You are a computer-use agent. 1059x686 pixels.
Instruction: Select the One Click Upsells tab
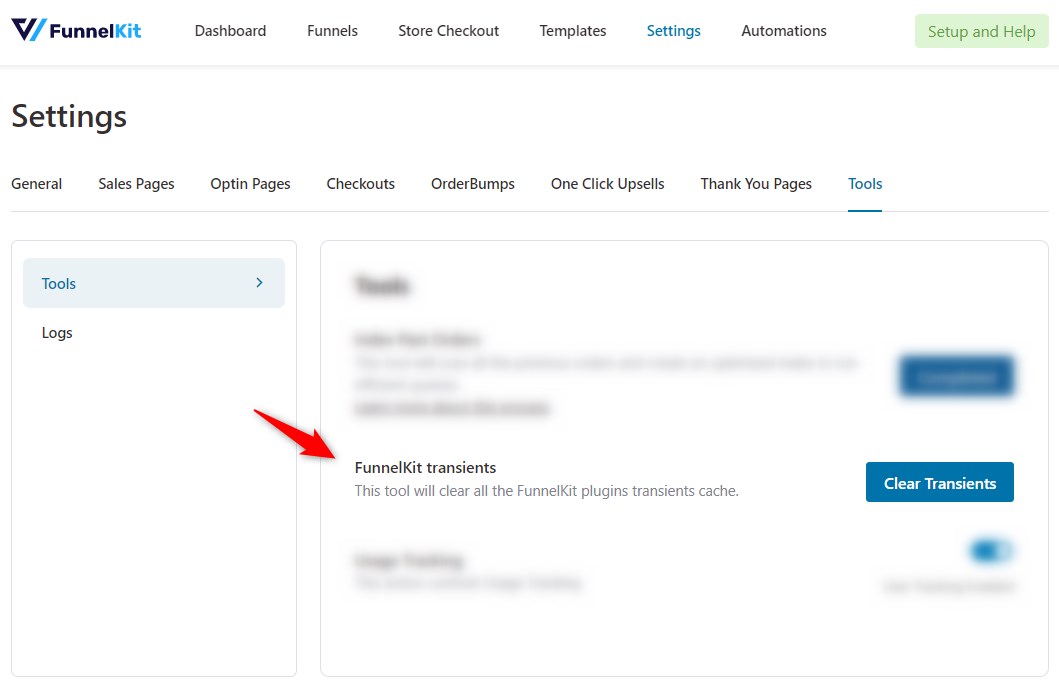(x=607, y=184)
